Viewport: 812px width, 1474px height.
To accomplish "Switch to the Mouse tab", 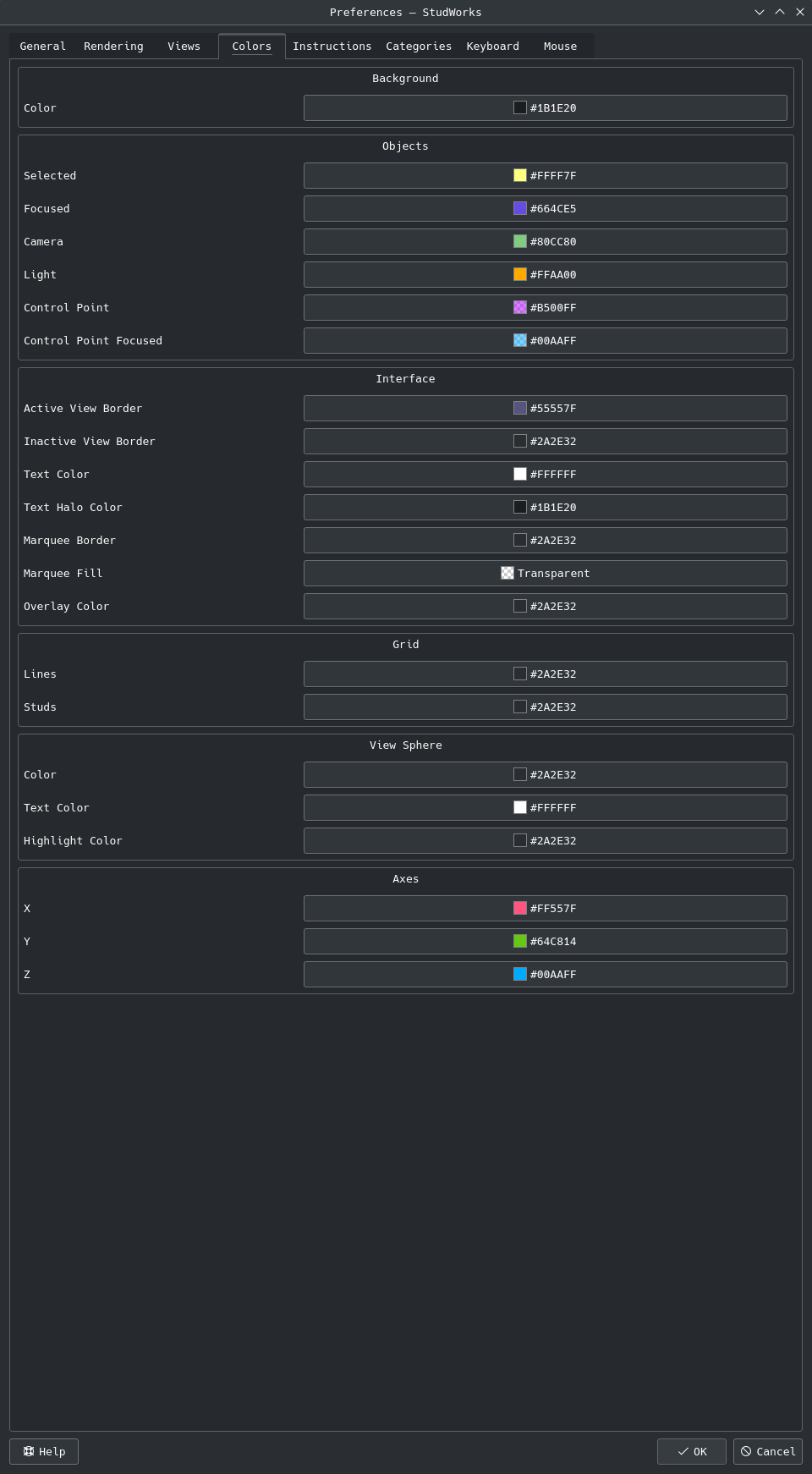I will click(x=560, y=47).
